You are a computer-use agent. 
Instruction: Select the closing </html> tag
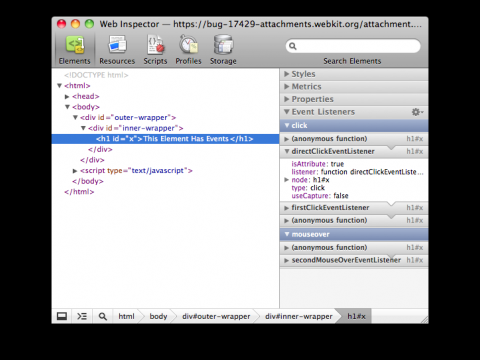[79, 192]
